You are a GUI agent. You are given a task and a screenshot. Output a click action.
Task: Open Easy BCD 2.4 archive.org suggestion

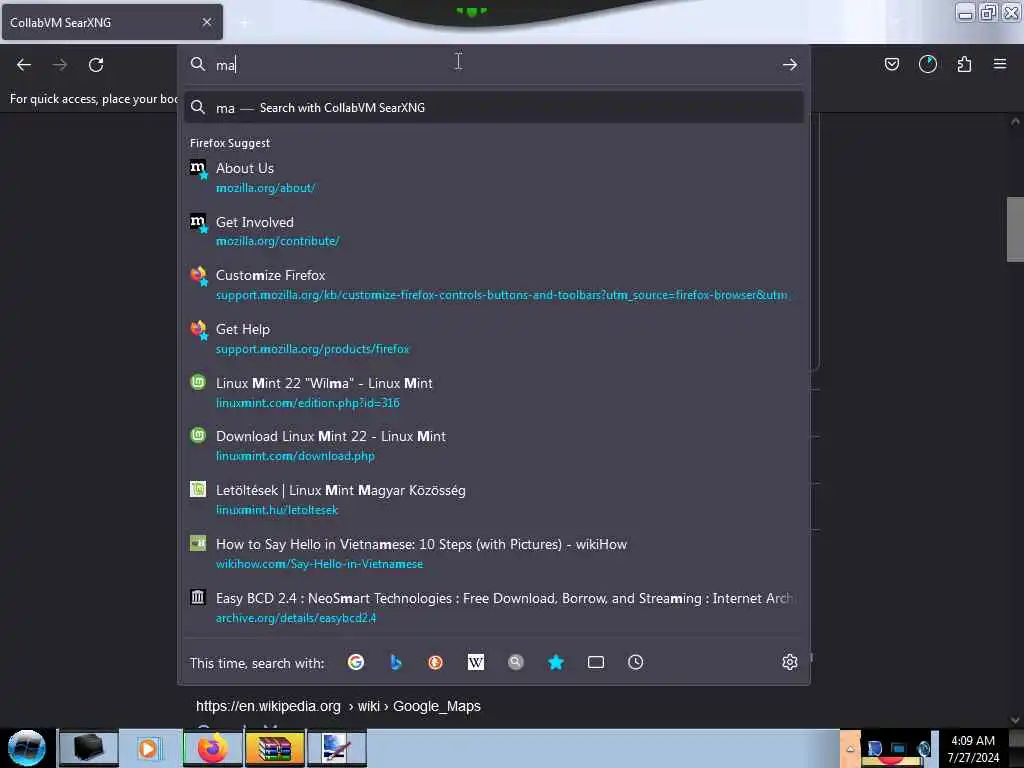494,607
